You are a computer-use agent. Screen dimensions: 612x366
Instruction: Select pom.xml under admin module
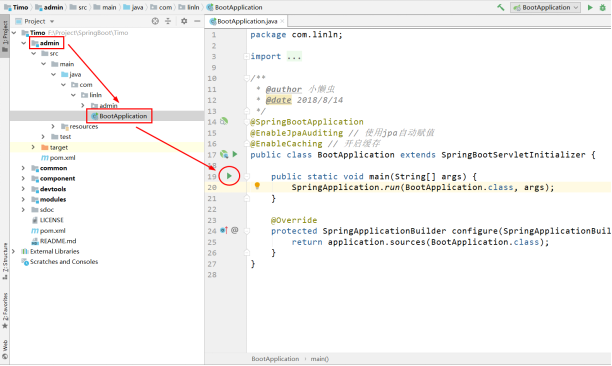tap(58, 158)
